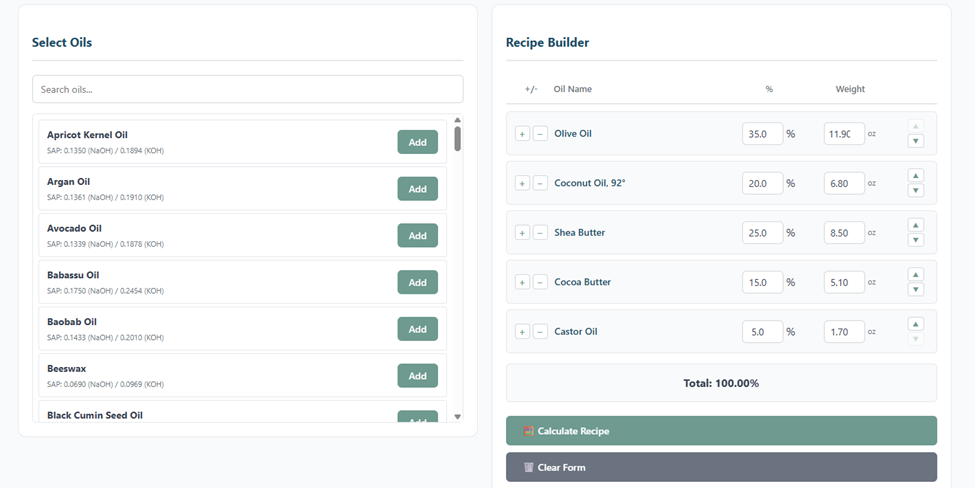
Task: Move Cocoa Butter row up
Action: coord(915,274)
